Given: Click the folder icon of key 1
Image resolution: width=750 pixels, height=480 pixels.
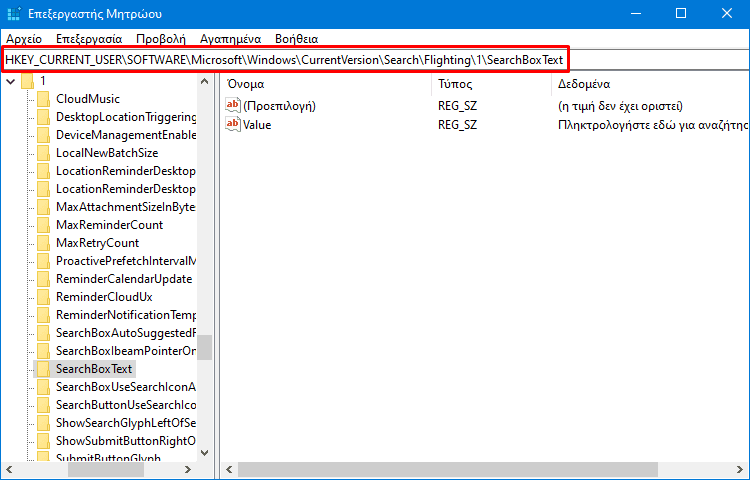Looking at the screenshot, I should pos(27,81).
